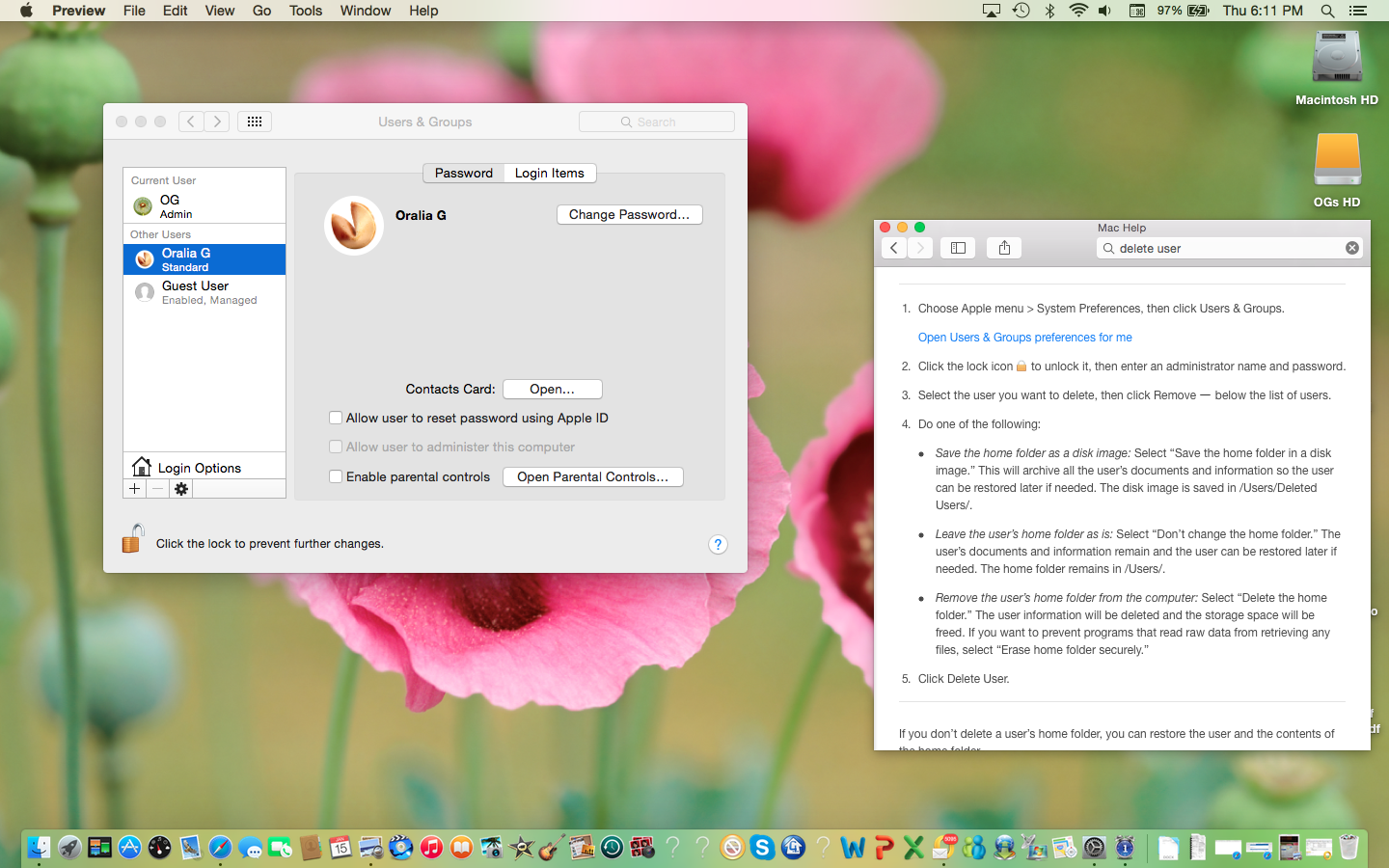This screenshot has height=868, width=1389.
Task: Select Oralia G Standard user
Action: (204, 259)
